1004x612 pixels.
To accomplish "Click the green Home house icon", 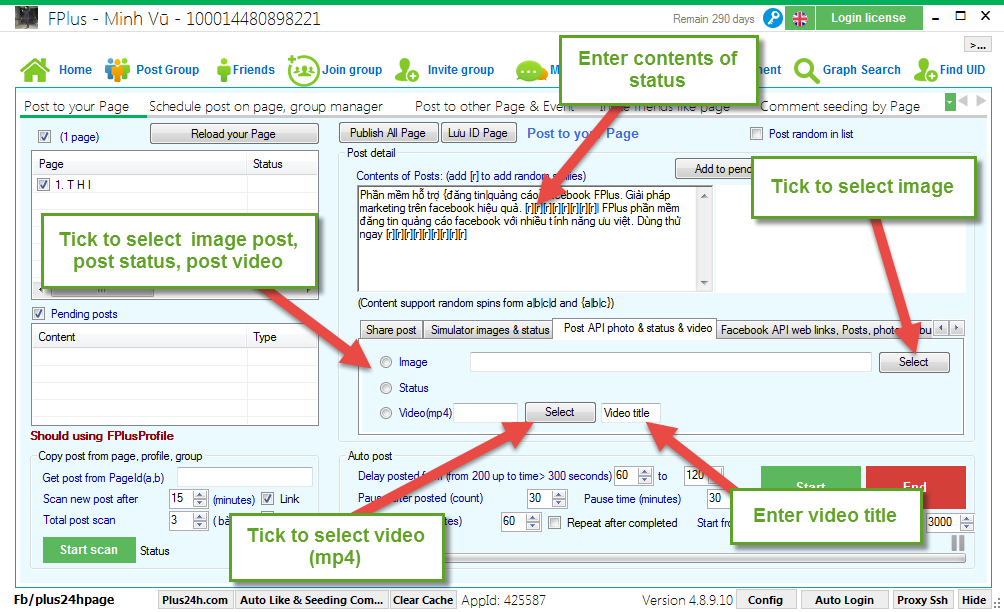I will (x=35, y=70).
